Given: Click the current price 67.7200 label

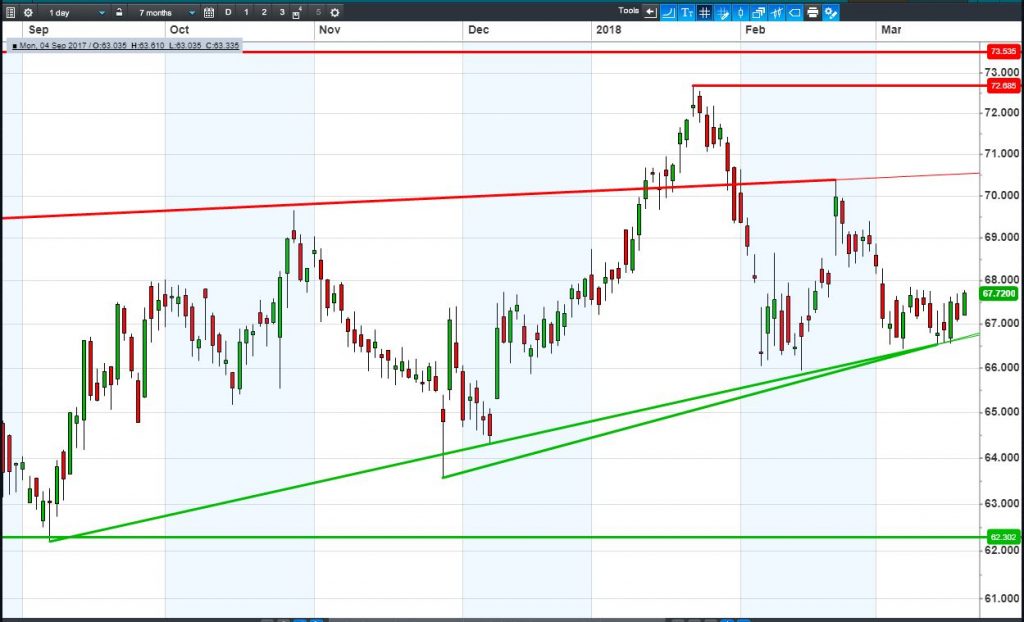Looking at the screenshot, I should [1001, 294].
